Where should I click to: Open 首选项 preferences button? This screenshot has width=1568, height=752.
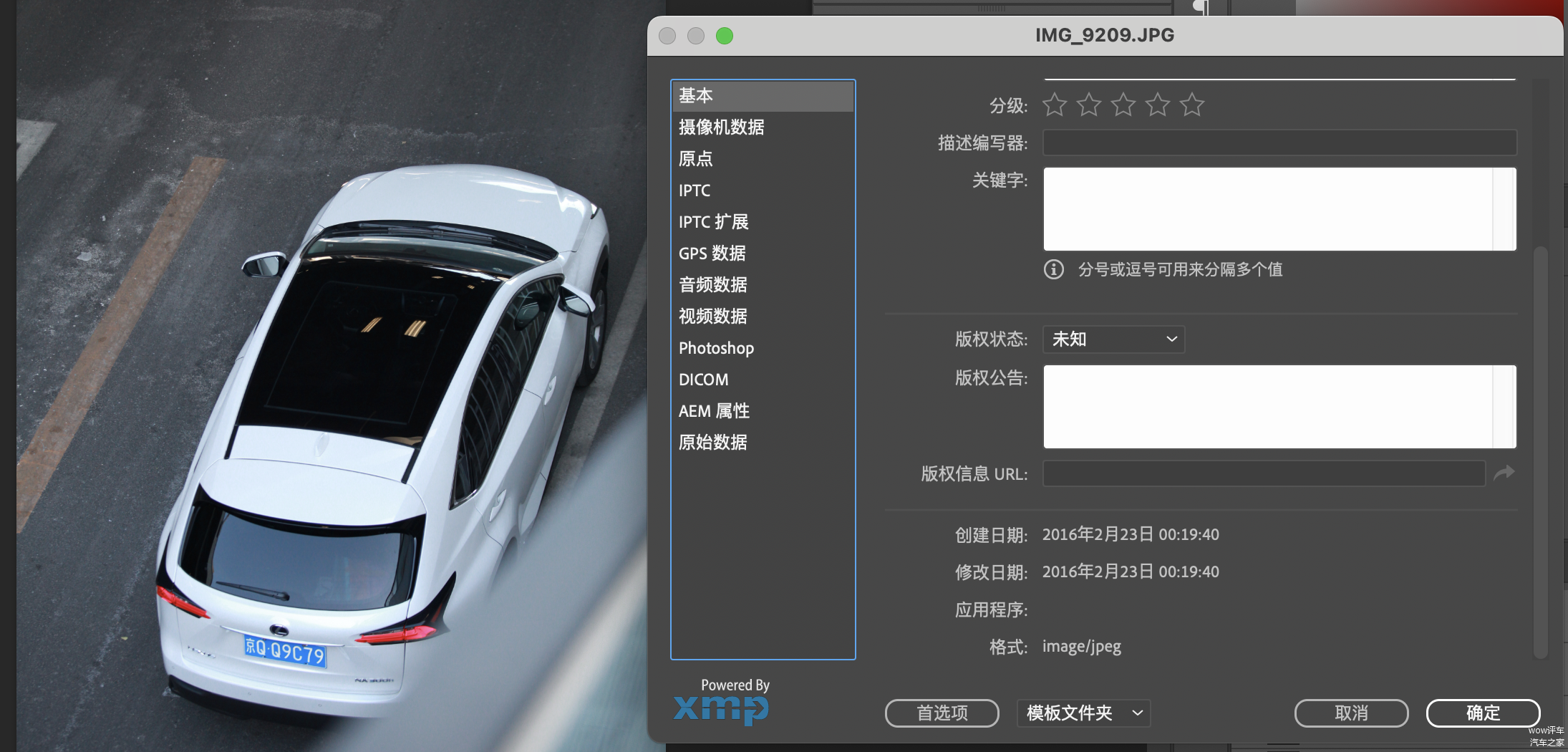pos(942,713)
